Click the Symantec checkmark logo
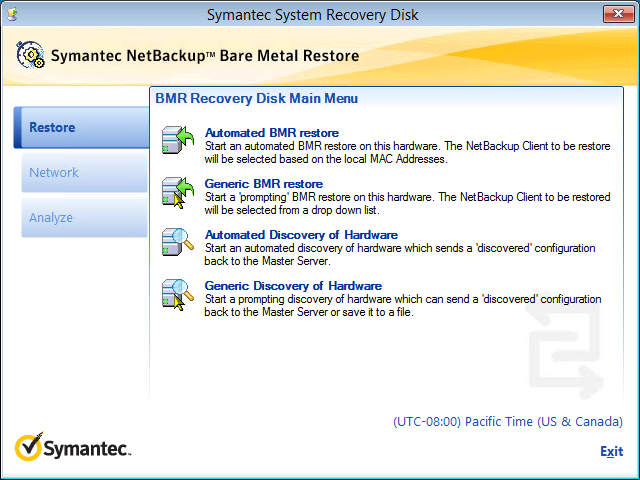This screenshot has width=640, height=480. pyautogui.click(x=29, y=446)
